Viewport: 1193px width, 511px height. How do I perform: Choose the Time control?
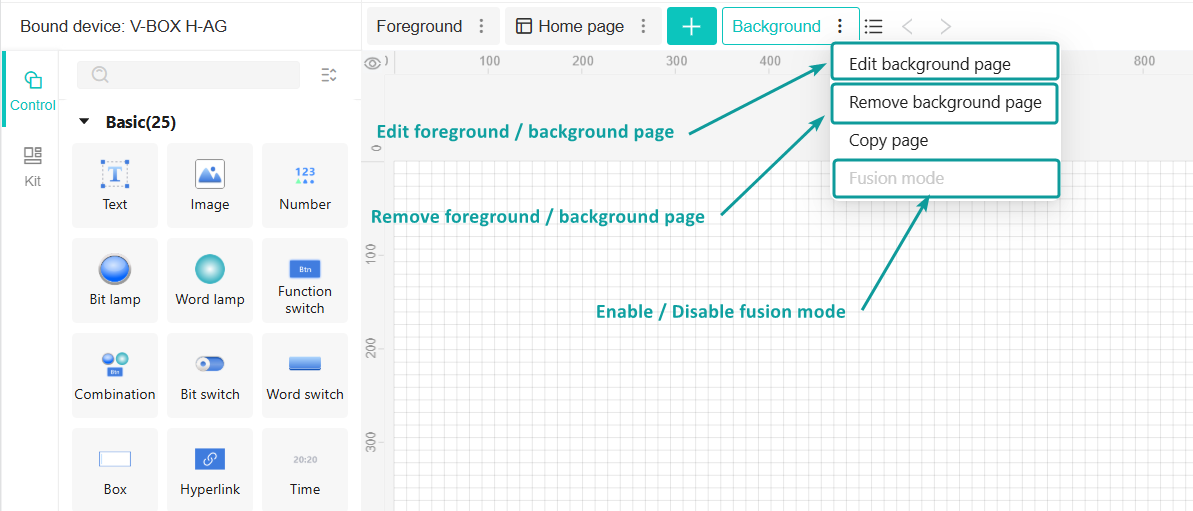pos(305,469)
